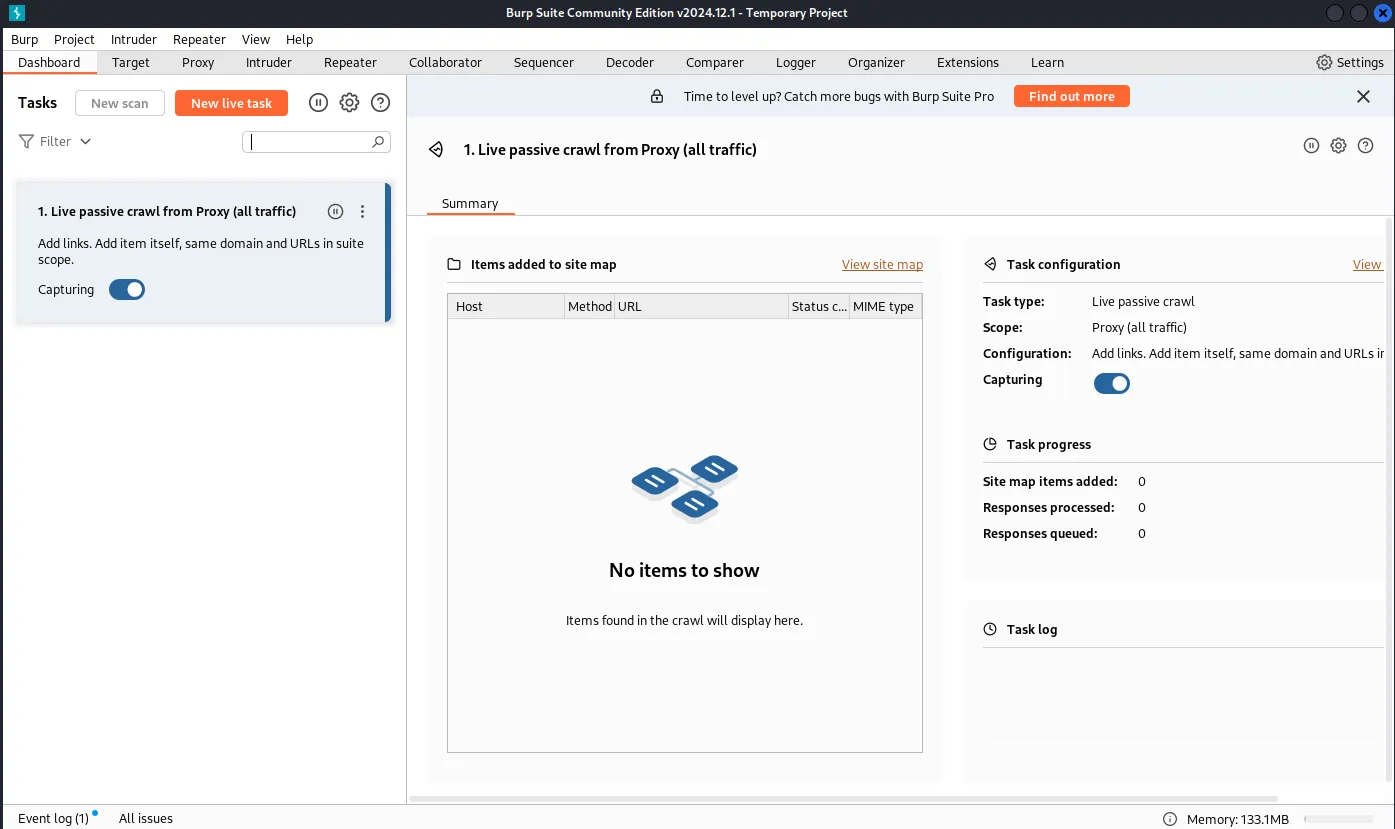Image resolution: width=1395 pixels, height=829 pixels.
Task: Sort the table by the Host column header
Action: pyautogui.click(x=506, y=307)
